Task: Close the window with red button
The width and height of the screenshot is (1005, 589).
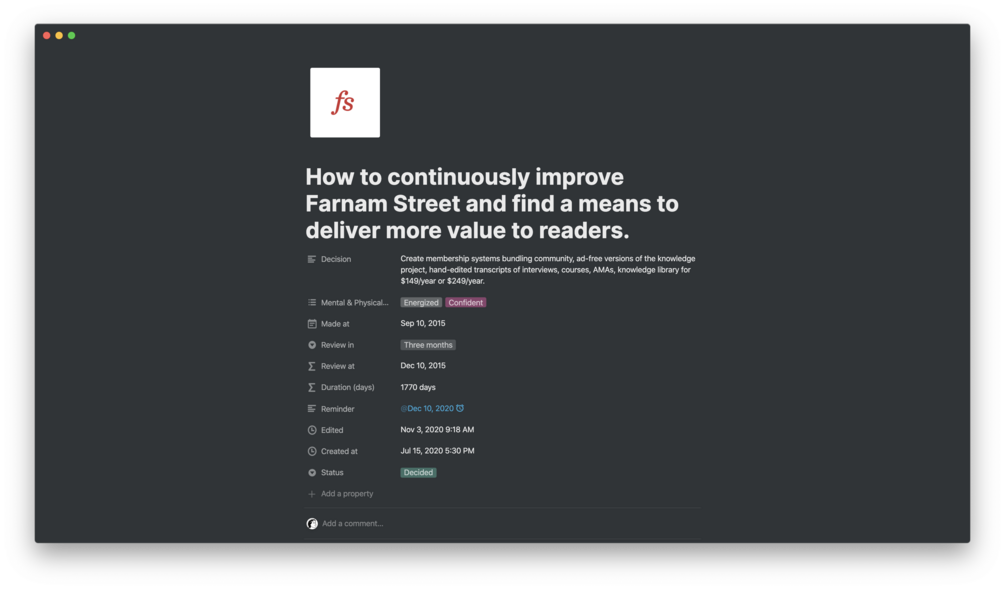Action: [x=47, y=36]
